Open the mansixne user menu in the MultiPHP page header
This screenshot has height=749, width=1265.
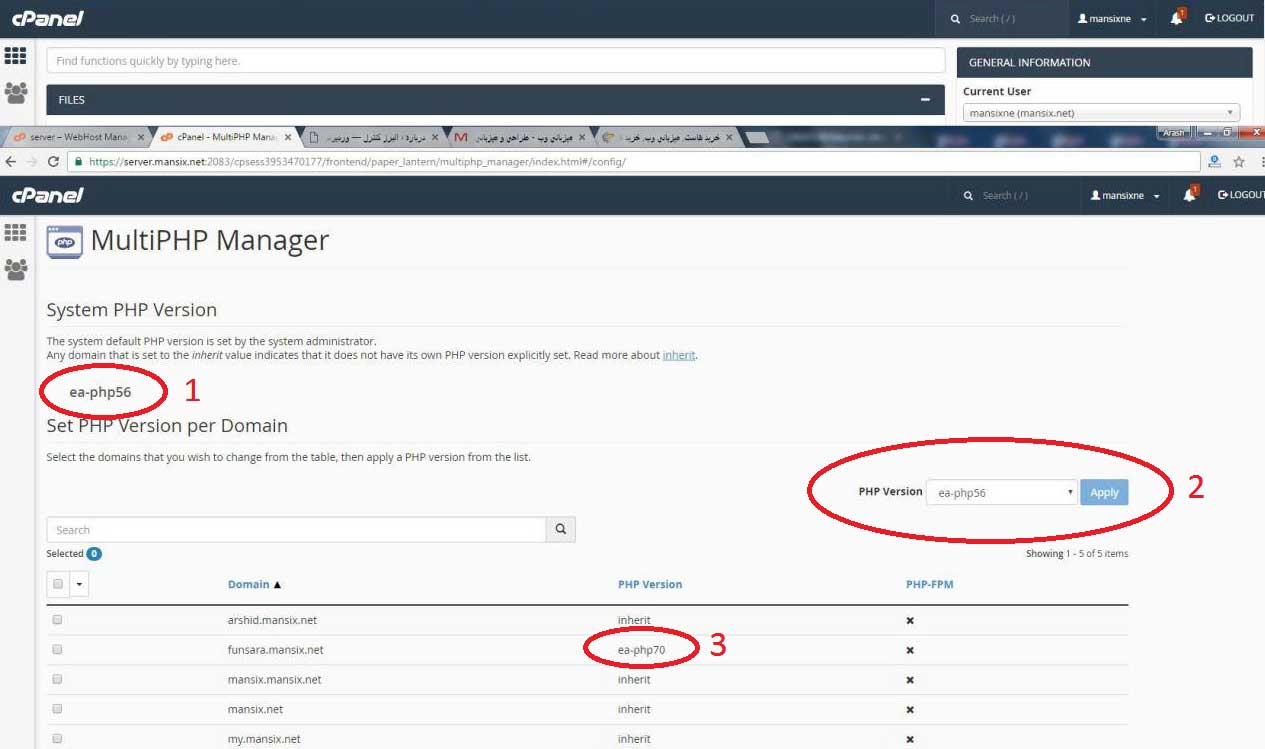tap(1125, 195)
